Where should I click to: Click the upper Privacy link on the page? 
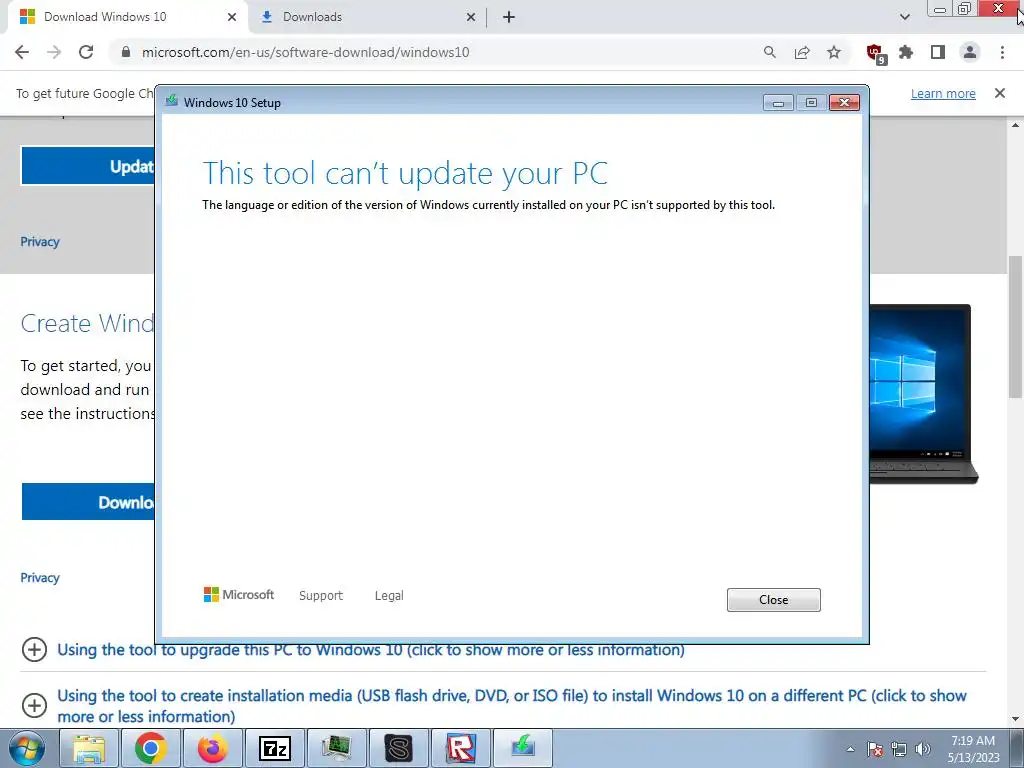pos(40,242)
